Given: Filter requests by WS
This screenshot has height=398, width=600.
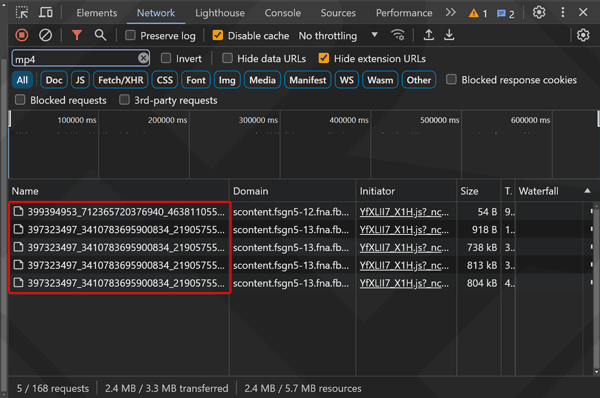Looking at the screenshot, I should [347, 80].
